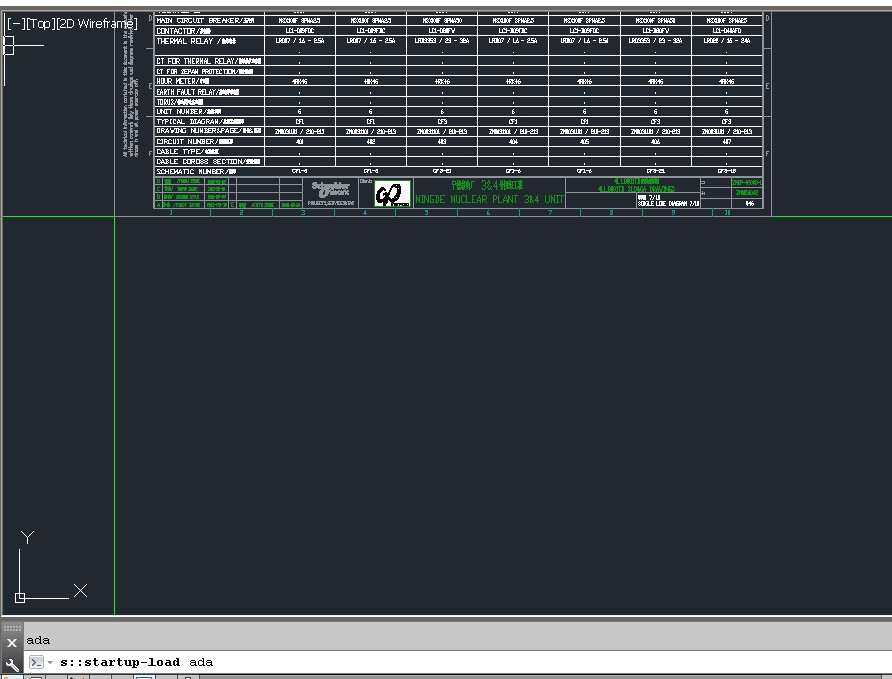The image size is (892, 679).
Task: Select 'EARTH FAULT RELAY' row label
Action: point(197,92)
